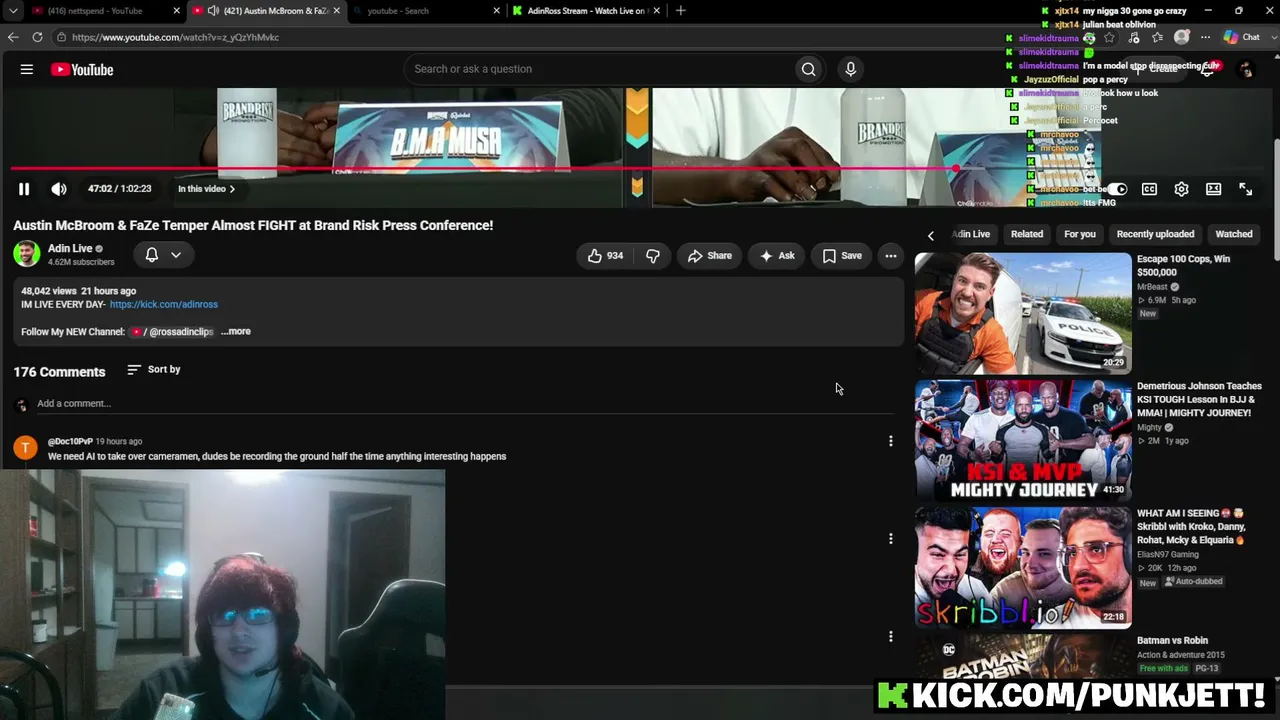Mute the video volume
The width and height of the screenshot is (1280, 720).
59,189
